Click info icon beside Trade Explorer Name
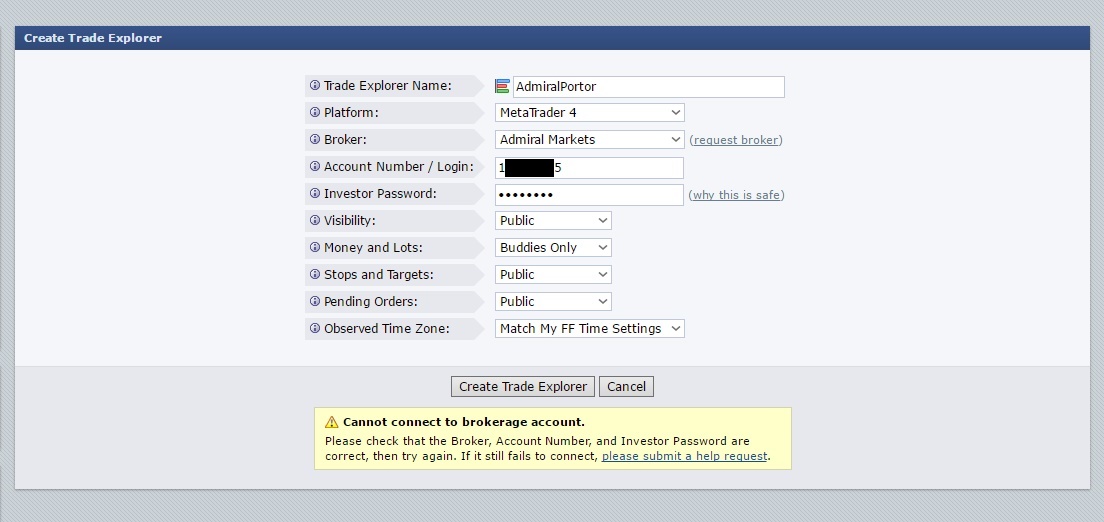1104x522 pixels. click(x=315, y=86)
